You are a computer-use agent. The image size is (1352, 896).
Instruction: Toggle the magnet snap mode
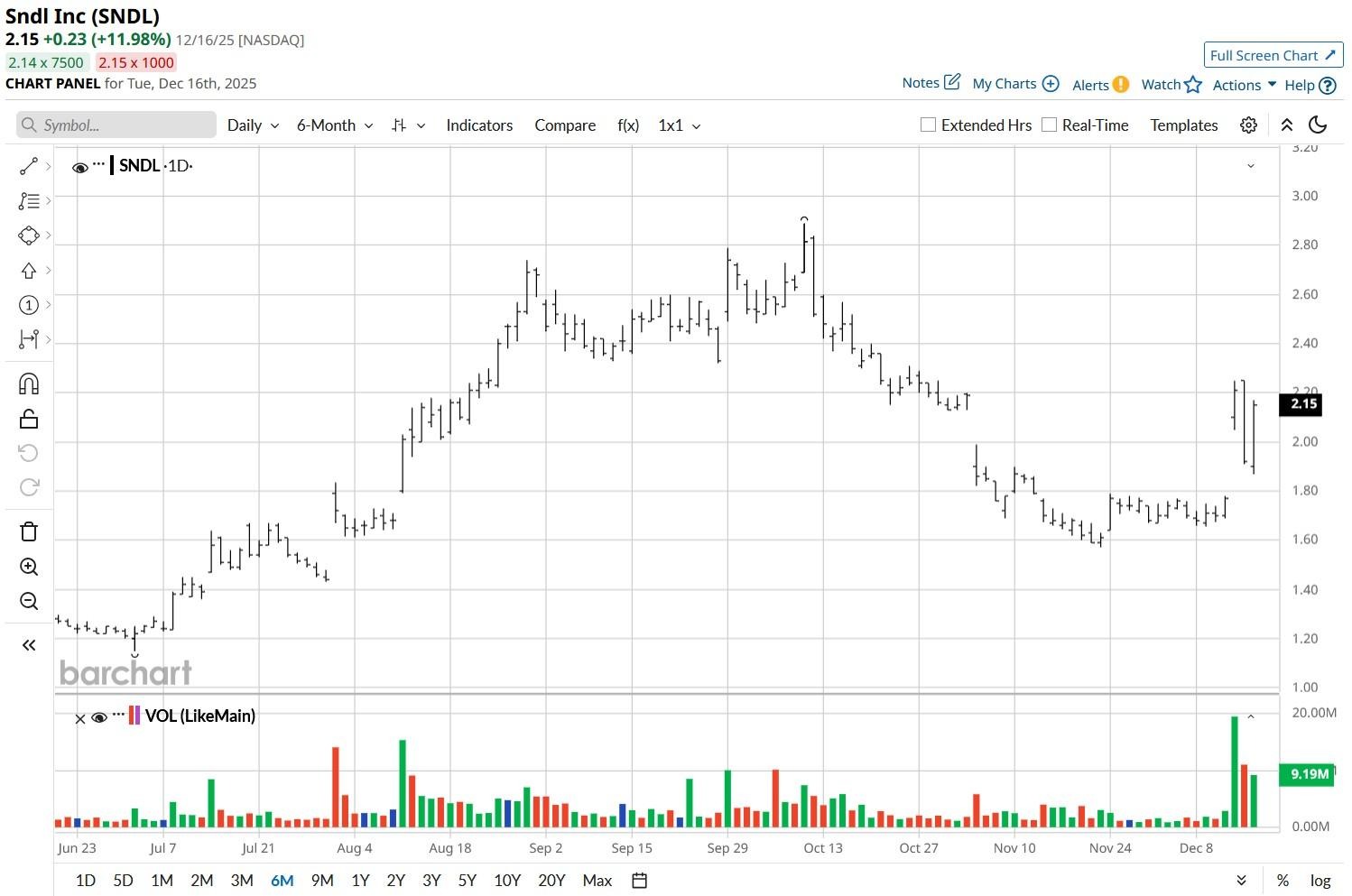point(29,384)
